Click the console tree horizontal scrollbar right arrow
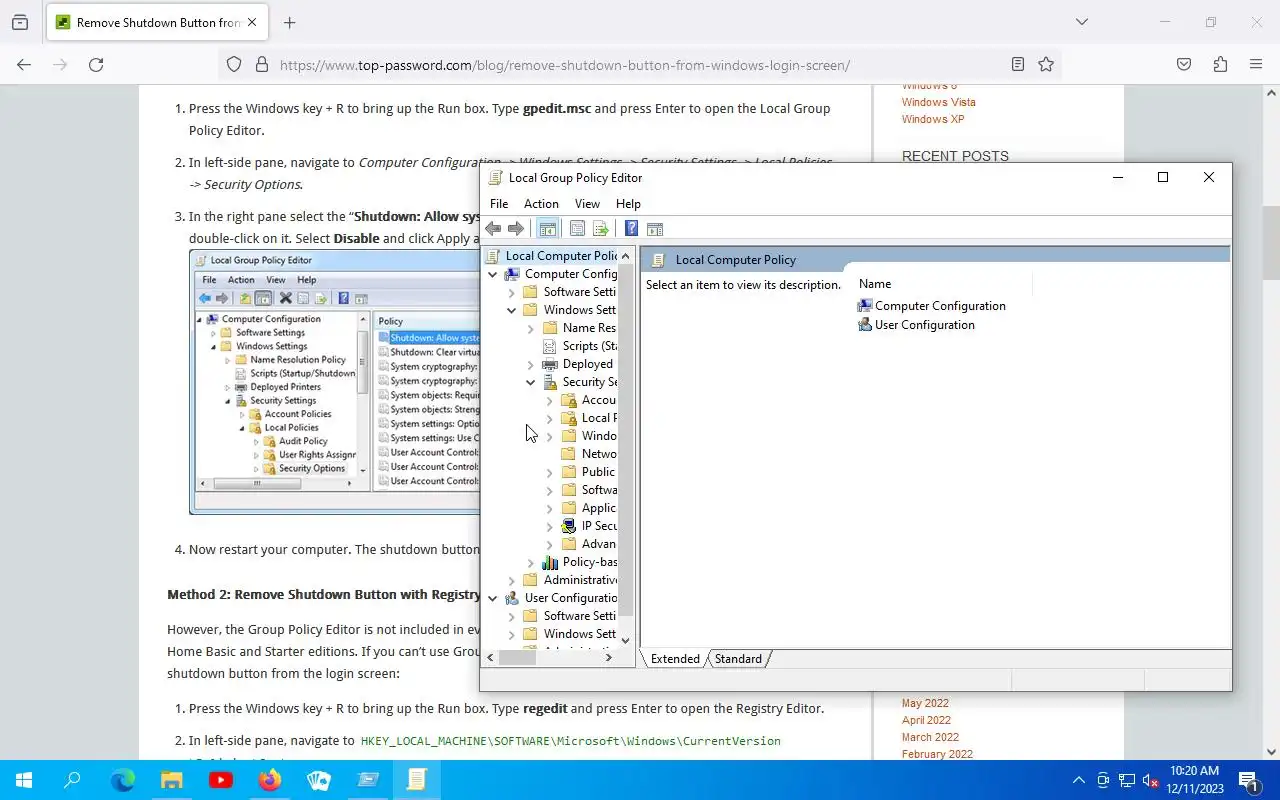1280x800 pixels. pyautogui.click(x=609, y=657)
